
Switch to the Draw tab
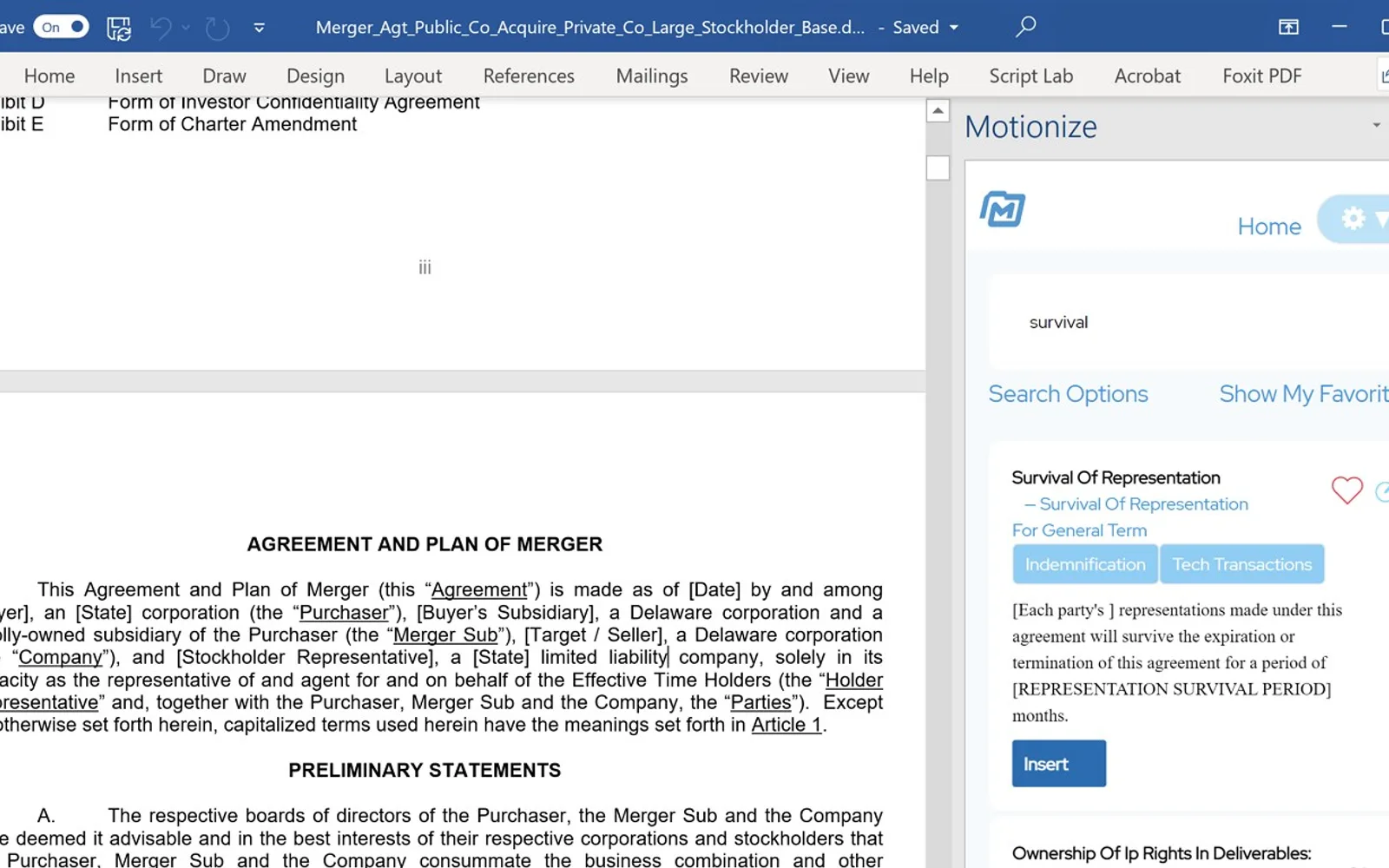pyautogui.click(x=224, y=76)
